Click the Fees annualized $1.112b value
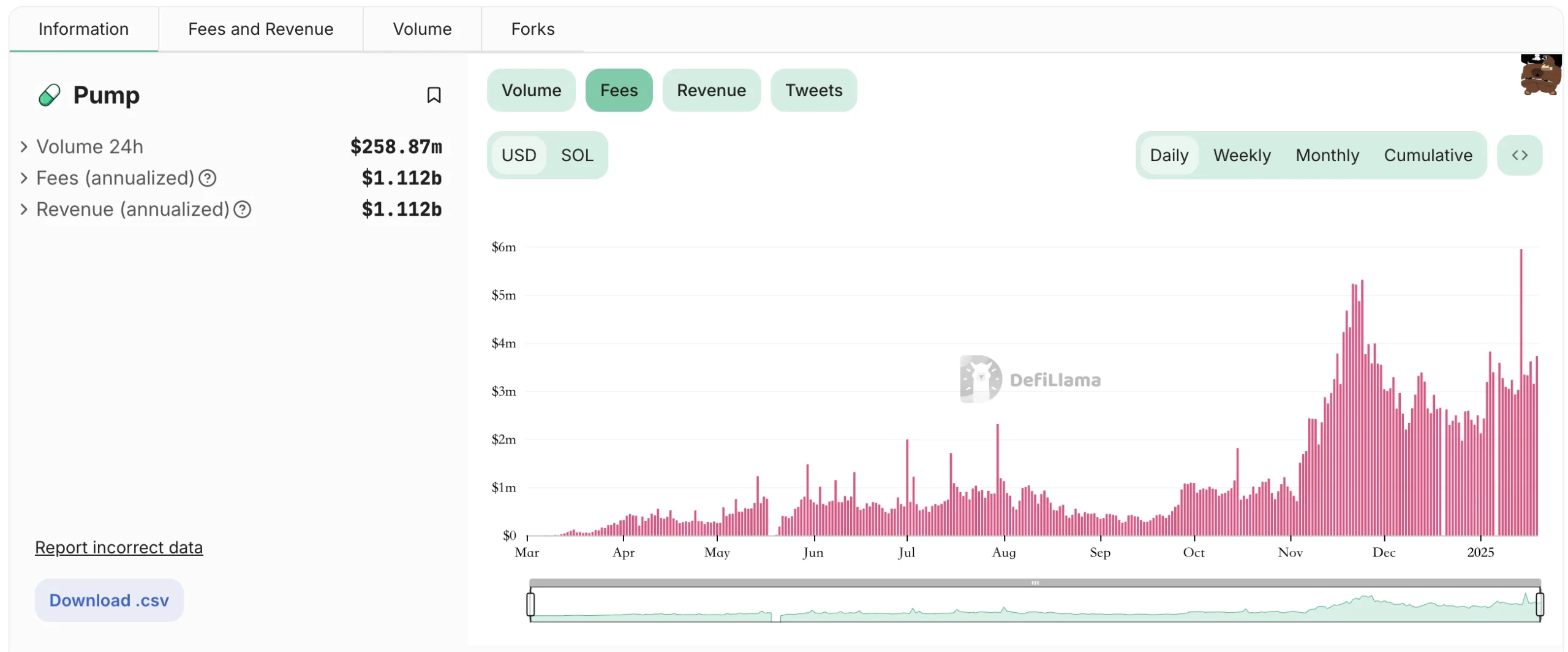This screenshot has width=1568, height=652. (x=401, y=178)
